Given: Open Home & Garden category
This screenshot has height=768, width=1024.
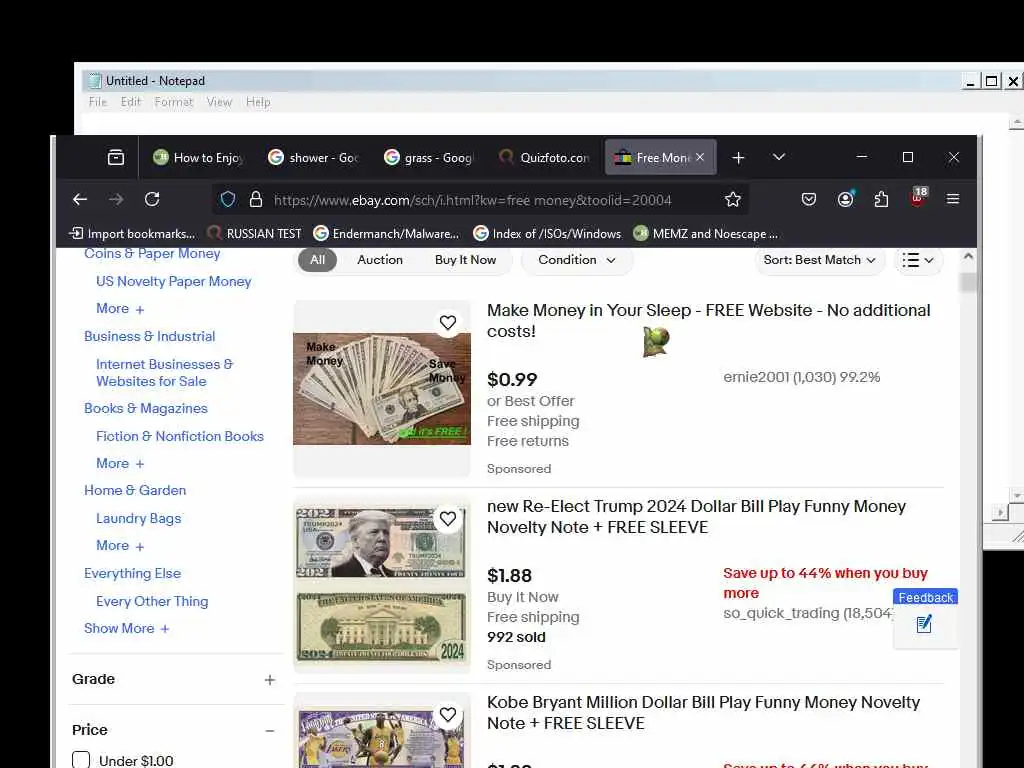Looking at the screenshot, I should coord(135,490).
